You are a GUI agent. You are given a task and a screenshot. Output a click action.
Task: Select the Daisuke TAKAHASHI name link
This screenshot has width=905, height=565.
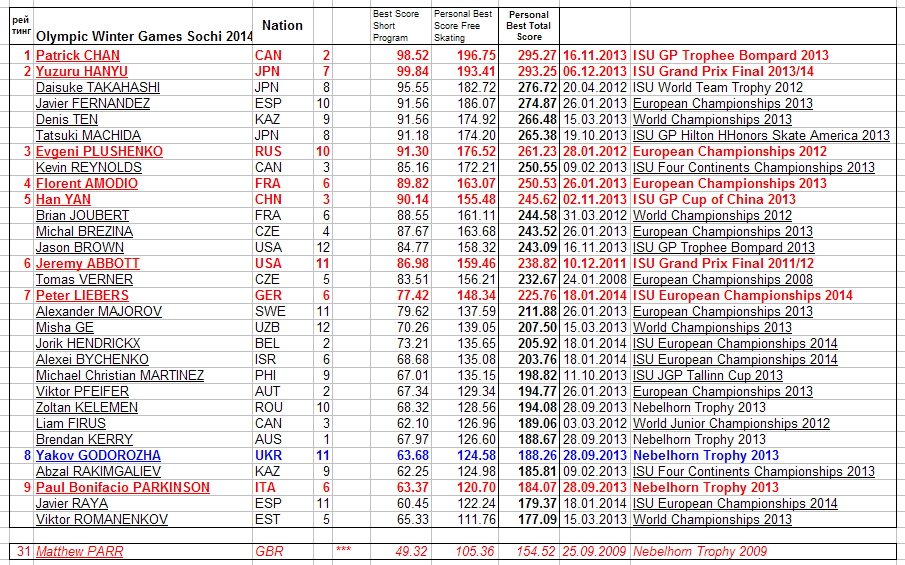(x=98, y=87)
